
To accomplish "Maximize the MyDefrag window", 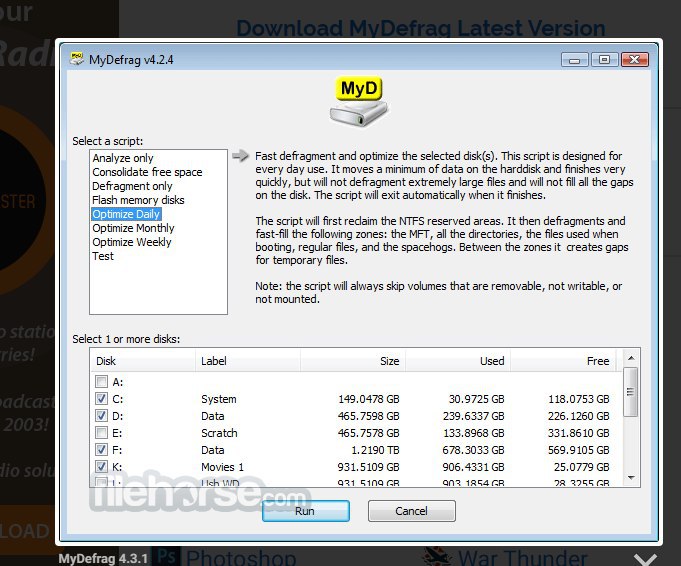I will pos(604,60).
